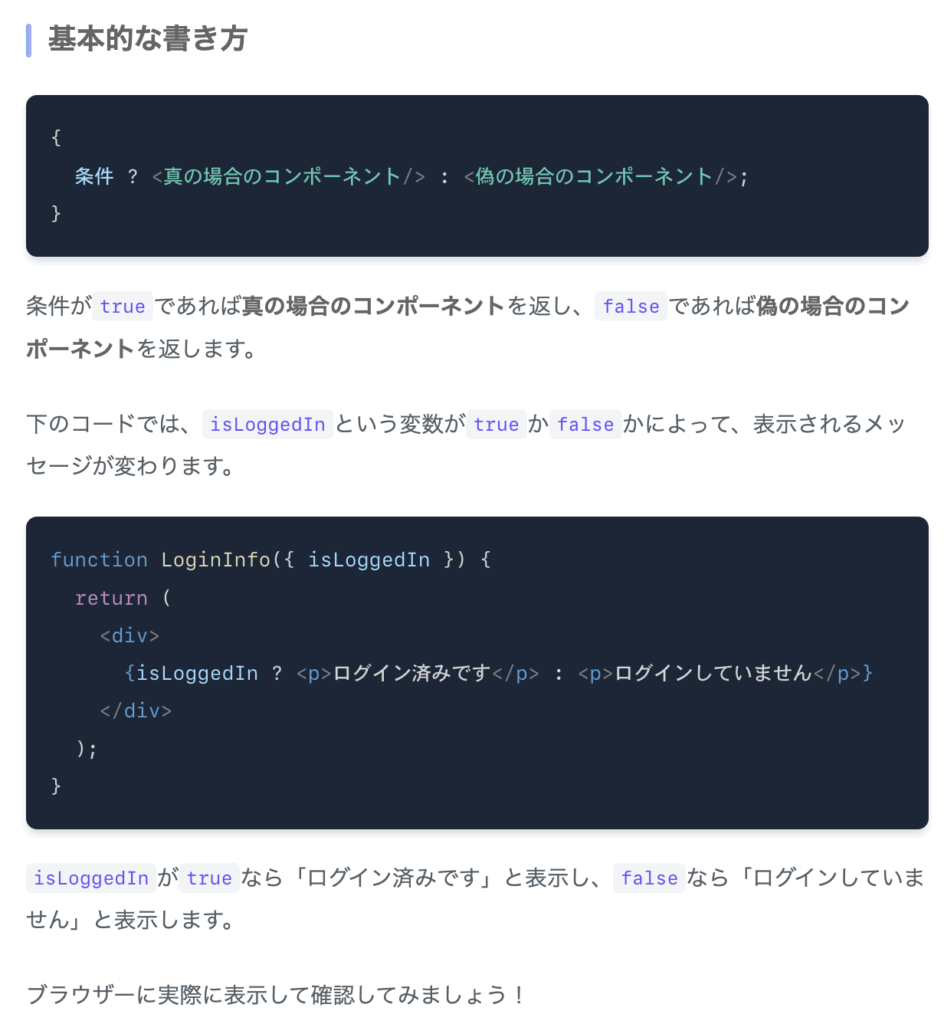The height and width of the screenshot is (1024, 944).
Task: Click the closing </div> tag in the code
Action: pyautogui.click(x=136, y=711)
